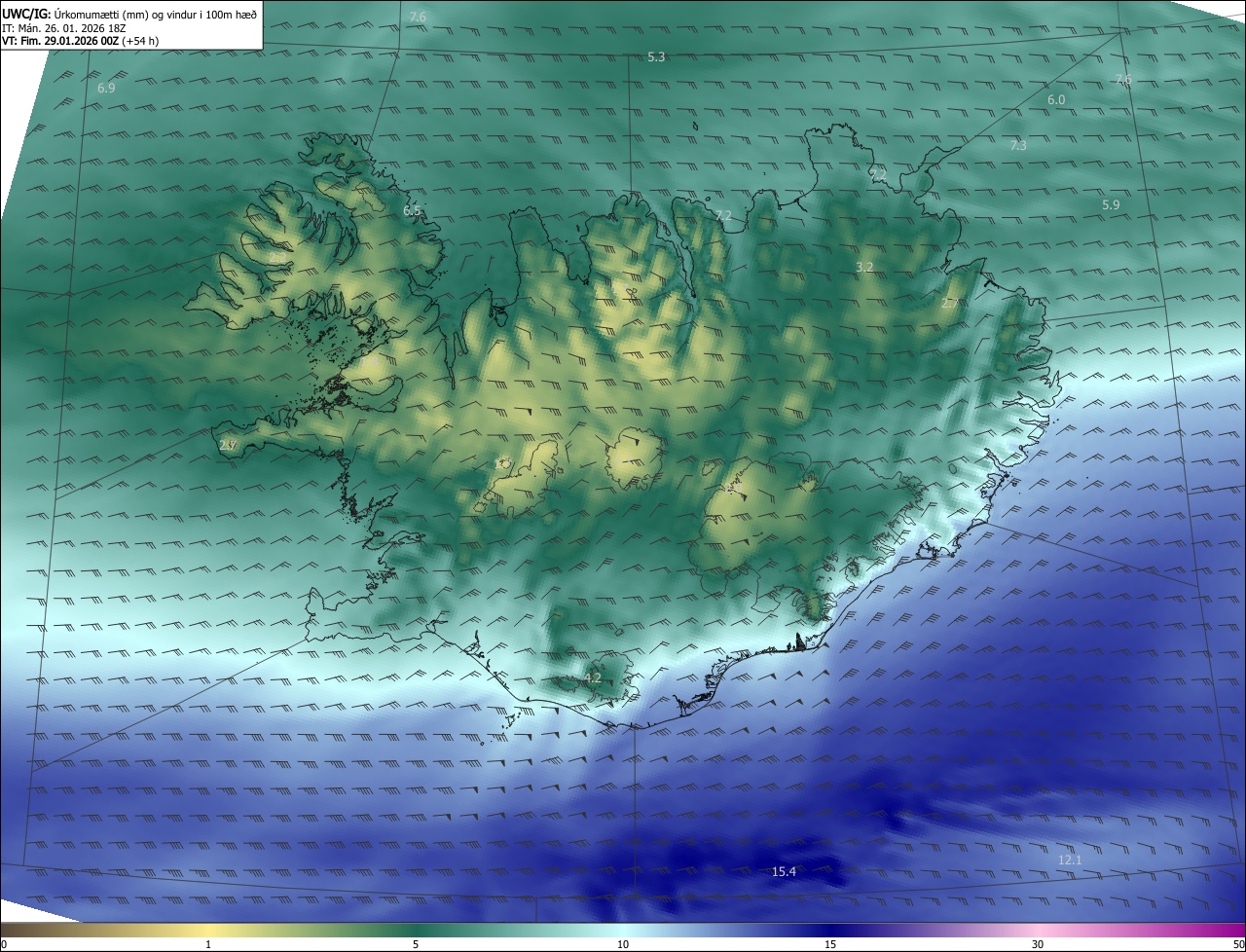Click the 5.3 value label on the map
Screen dimensions: 1246x952
(x=656, y=57)
